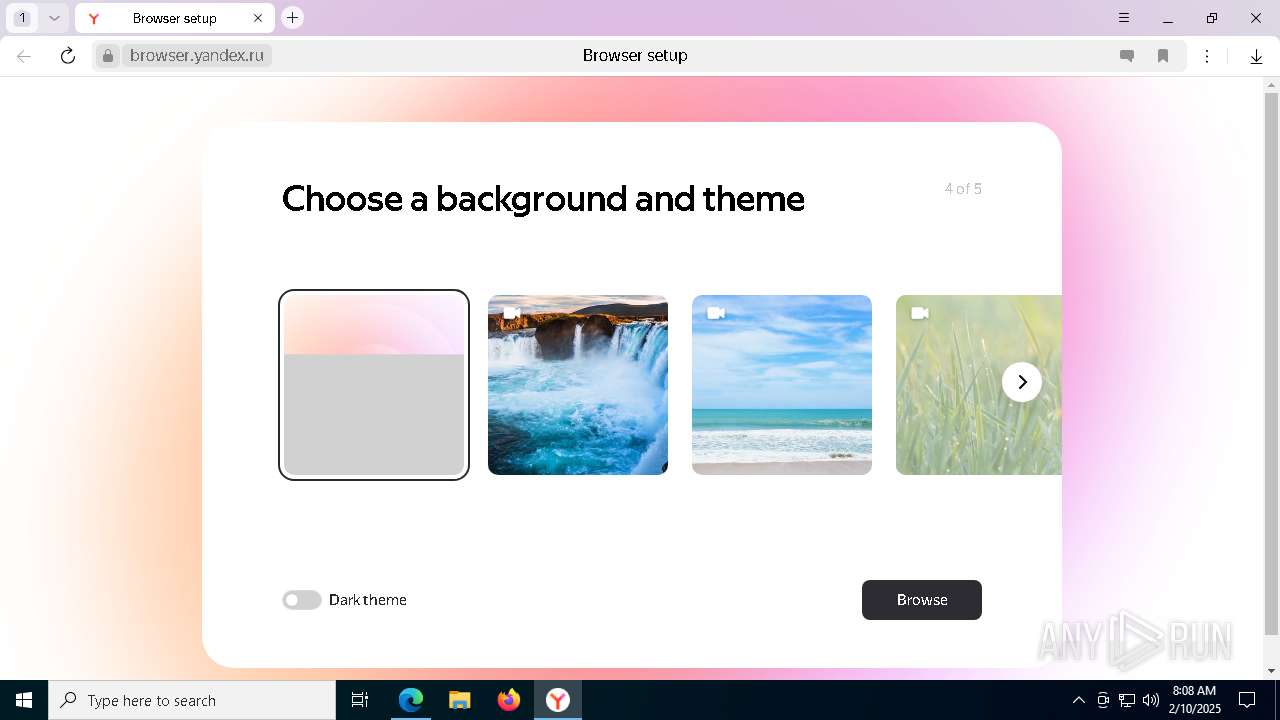This screenshot has height=720, width=1280.
Task: Open File Explorer from taskbar
Action: click(x=460, y=700)
